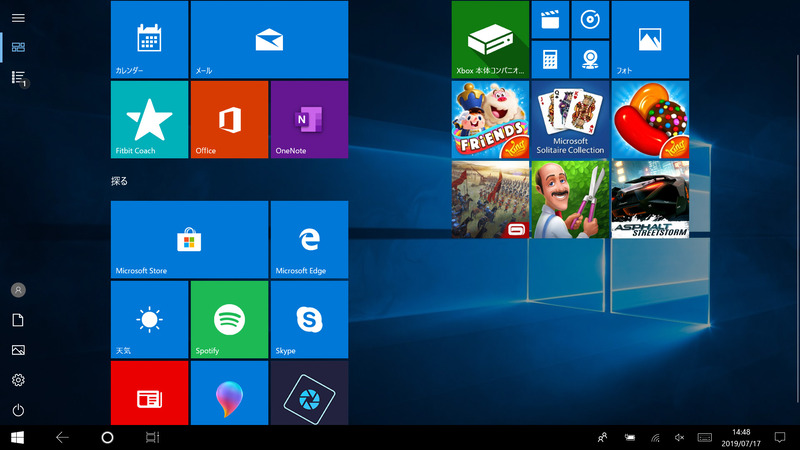
Task: Open the Camera small tile
Action: 590,60
